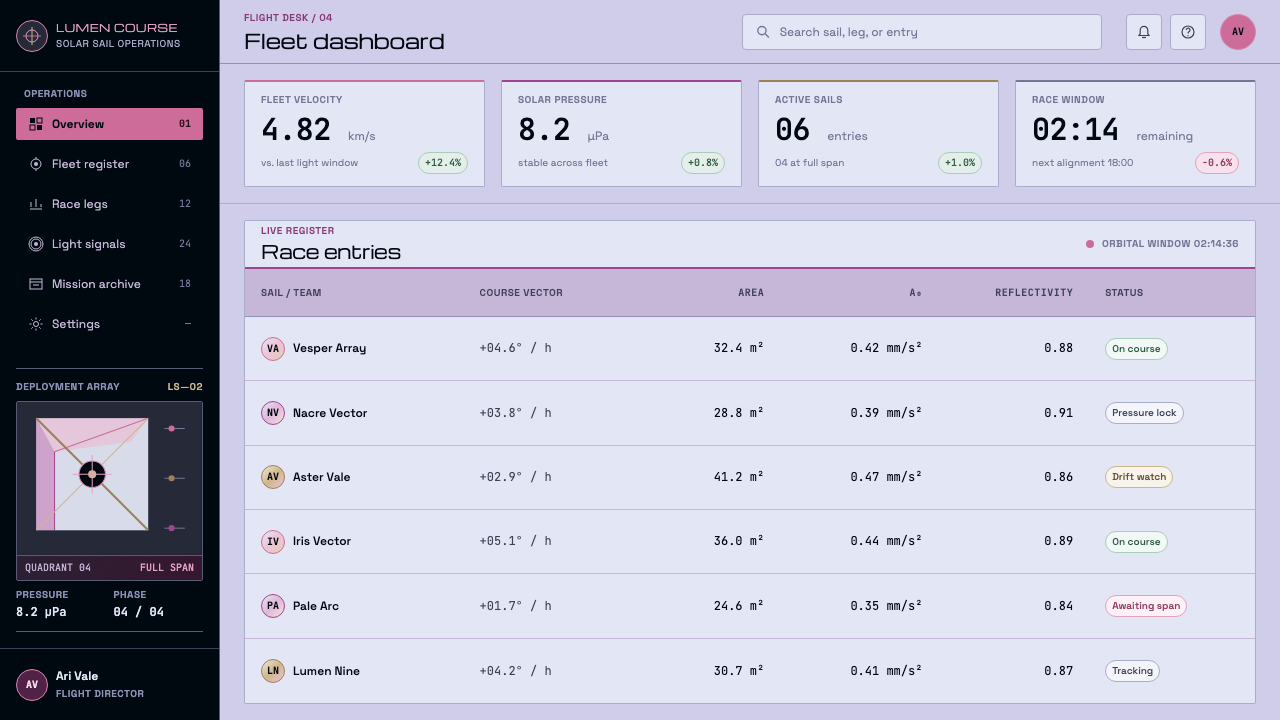Click the +05.1° / h course vector
The height and width of the screenshot is (720, 1280).
(x=515, y=541)
